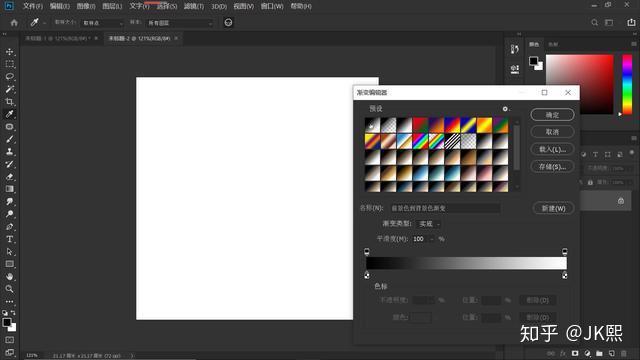Select the Move tool
This screenshot has height=360, width=640.
tap(9, 52)
